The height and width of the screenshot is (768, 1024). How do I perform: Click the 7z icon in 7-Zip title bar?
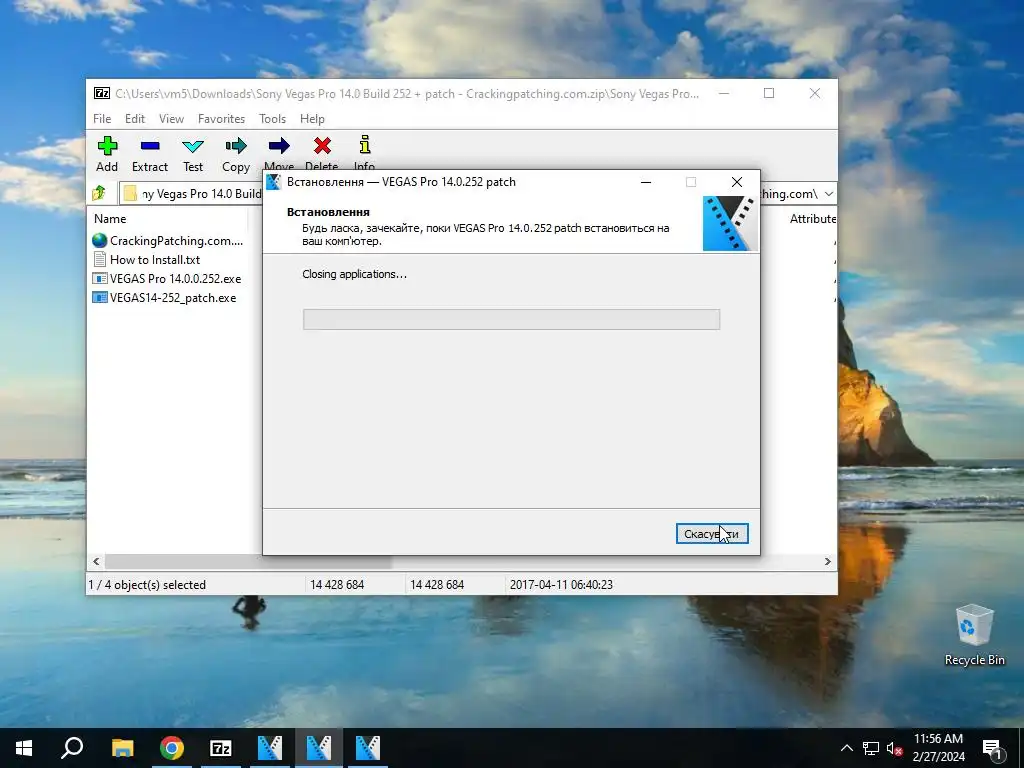(102, 93)
